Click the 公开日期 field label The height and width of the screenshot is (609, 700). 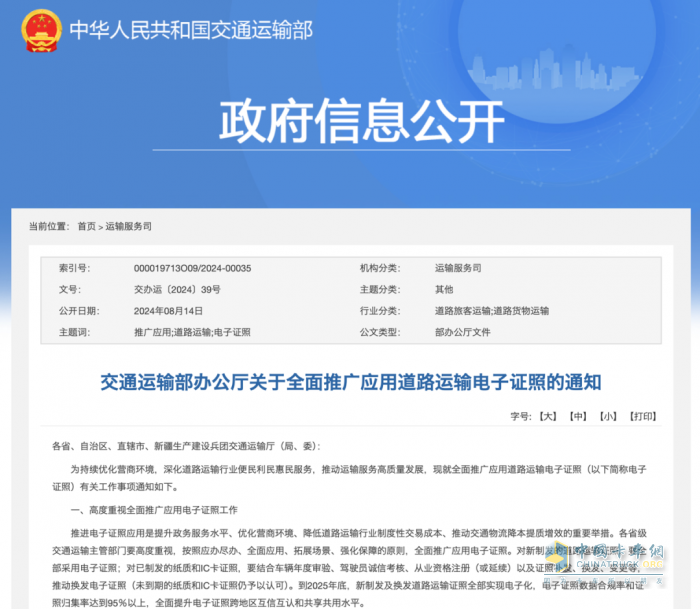[79, 311]
